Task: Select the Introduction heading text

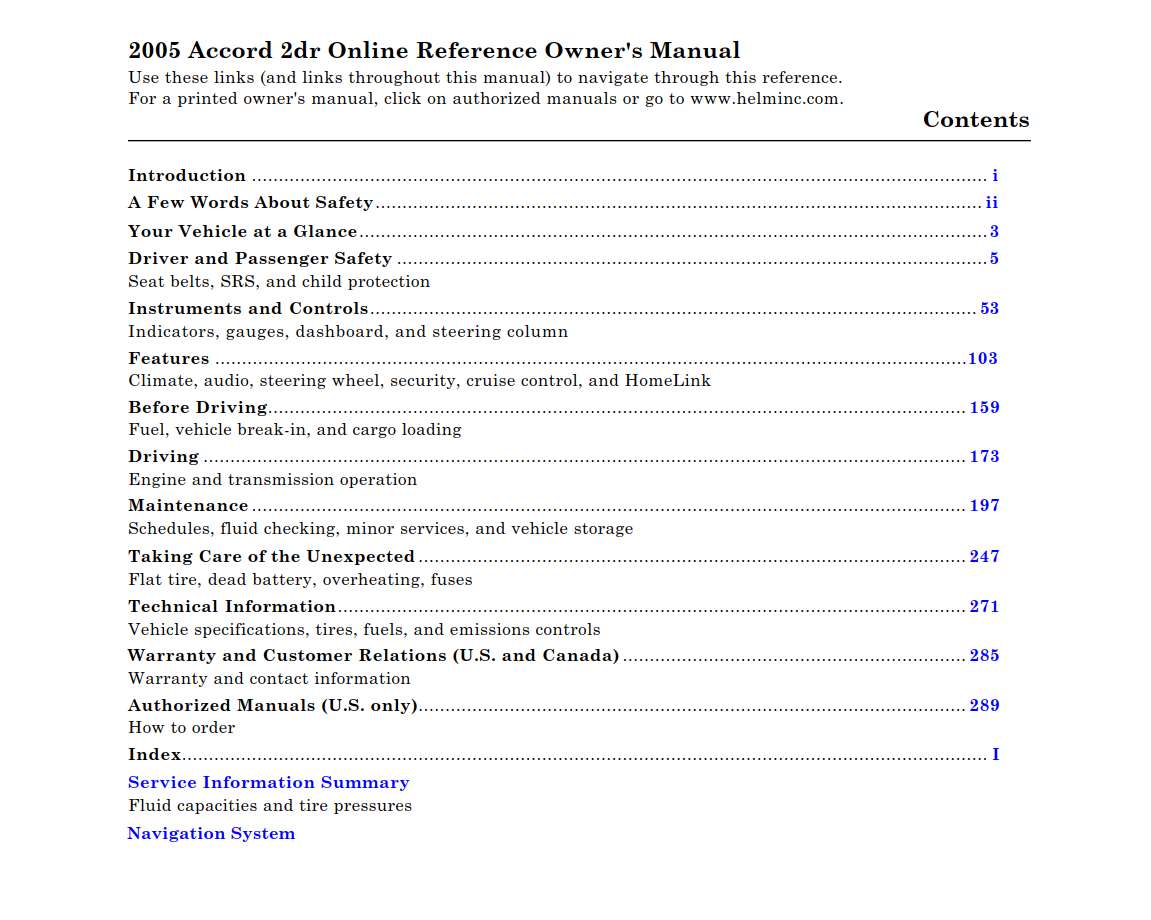Action: (x=187, y=175)
